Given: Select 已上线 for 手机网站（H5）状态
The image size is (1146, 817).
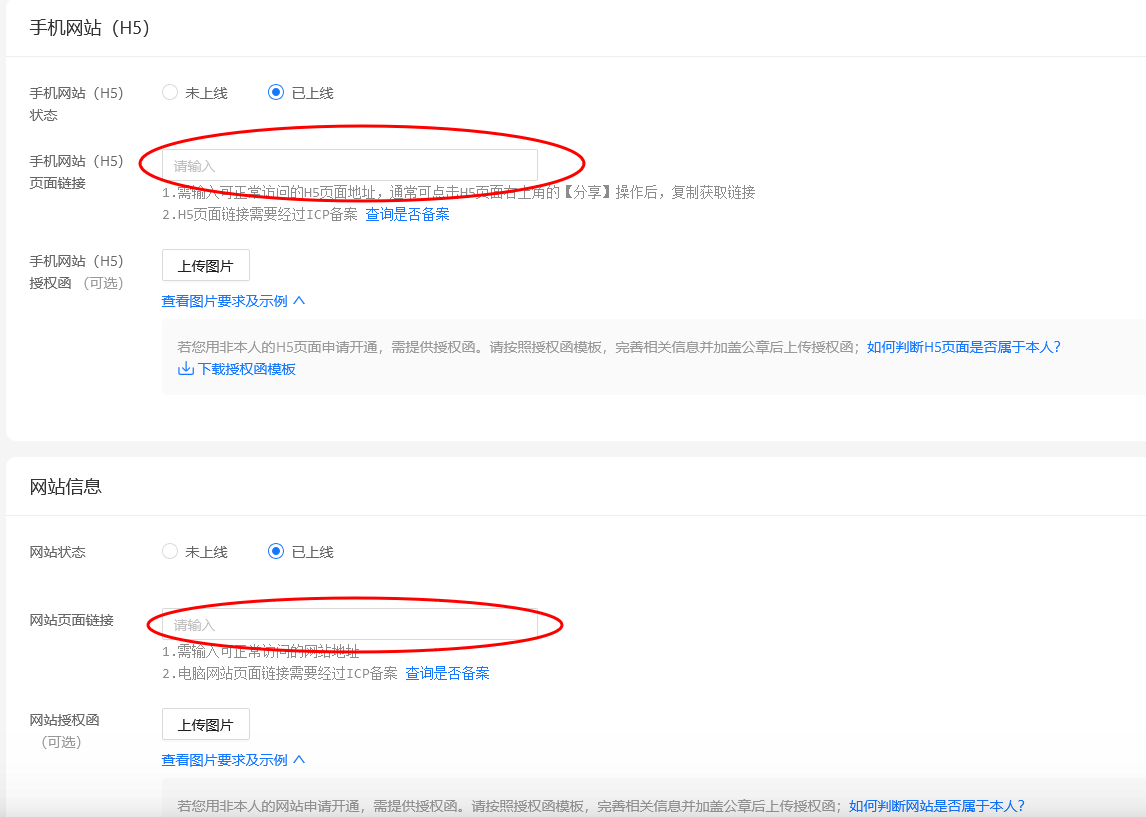Looking at the screenshot, I should 276,93.
